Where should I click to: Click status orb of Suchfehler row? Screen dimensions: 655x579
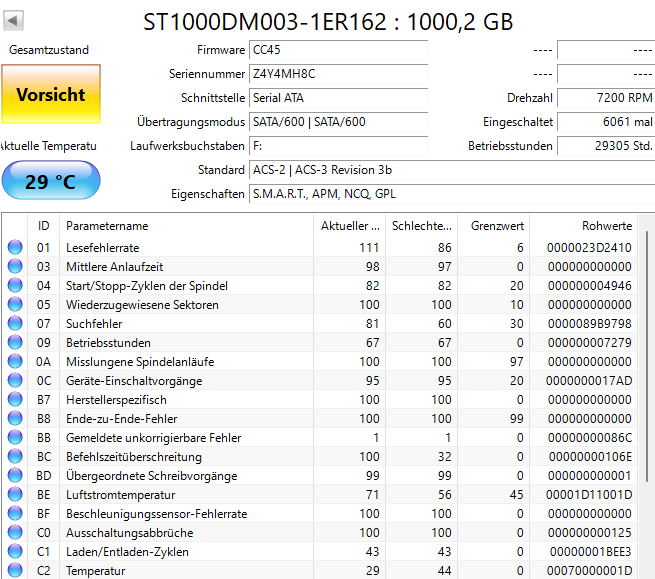pyautogui.click(x=15, y=323)
